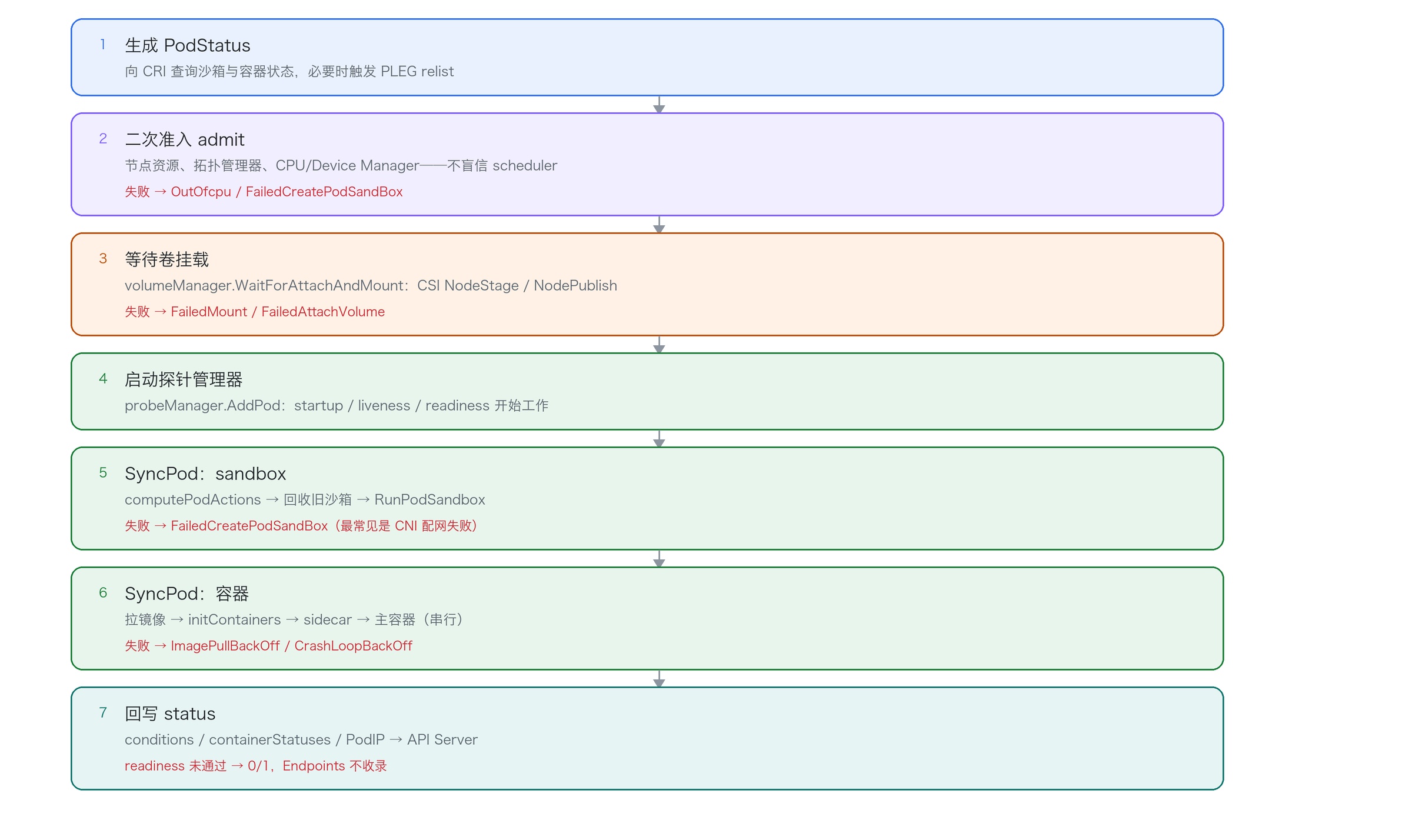This screenshot has height=840, width=1412.
Task: Select the heading '启动探针管理器'
Action: tap(184, 379)
